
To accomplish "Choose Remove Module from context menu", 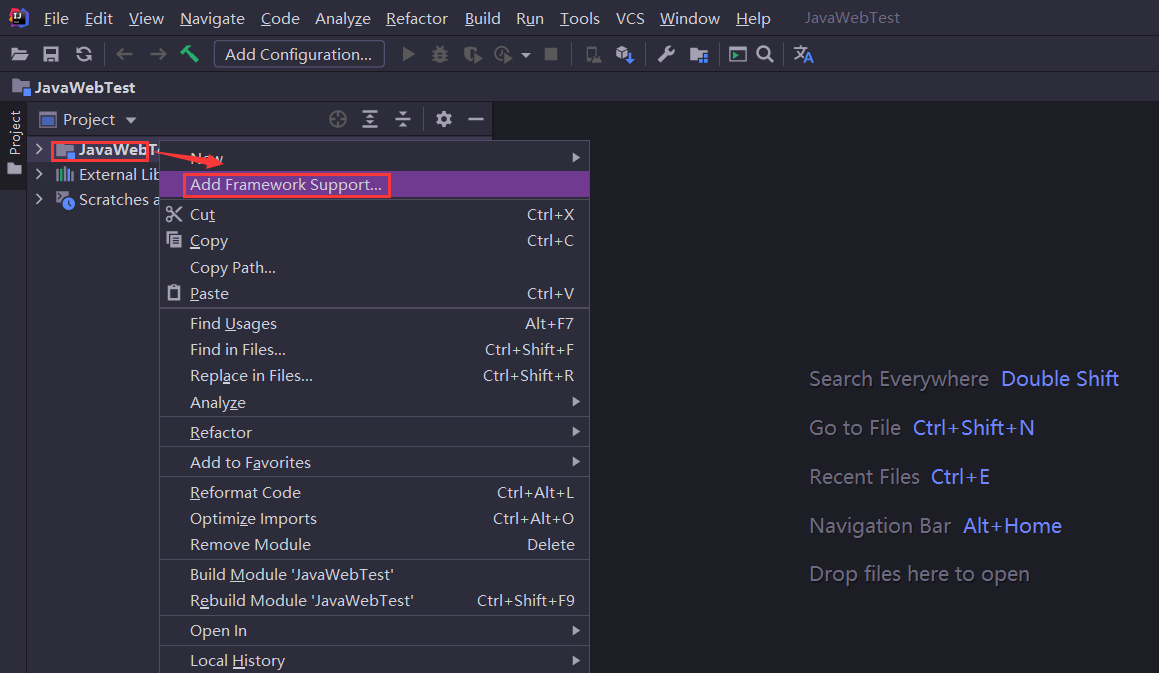I will (x=250, y=544).
